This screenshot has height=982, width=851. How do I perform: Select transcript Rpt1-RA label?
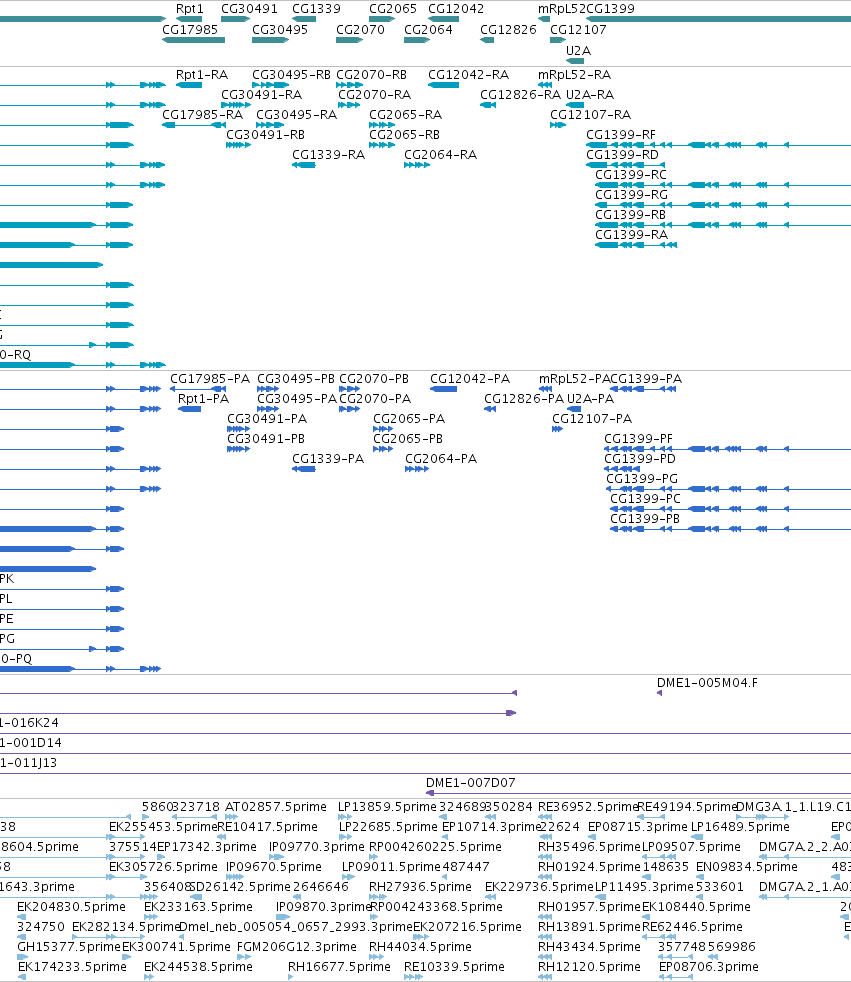[x=202, y=75]
